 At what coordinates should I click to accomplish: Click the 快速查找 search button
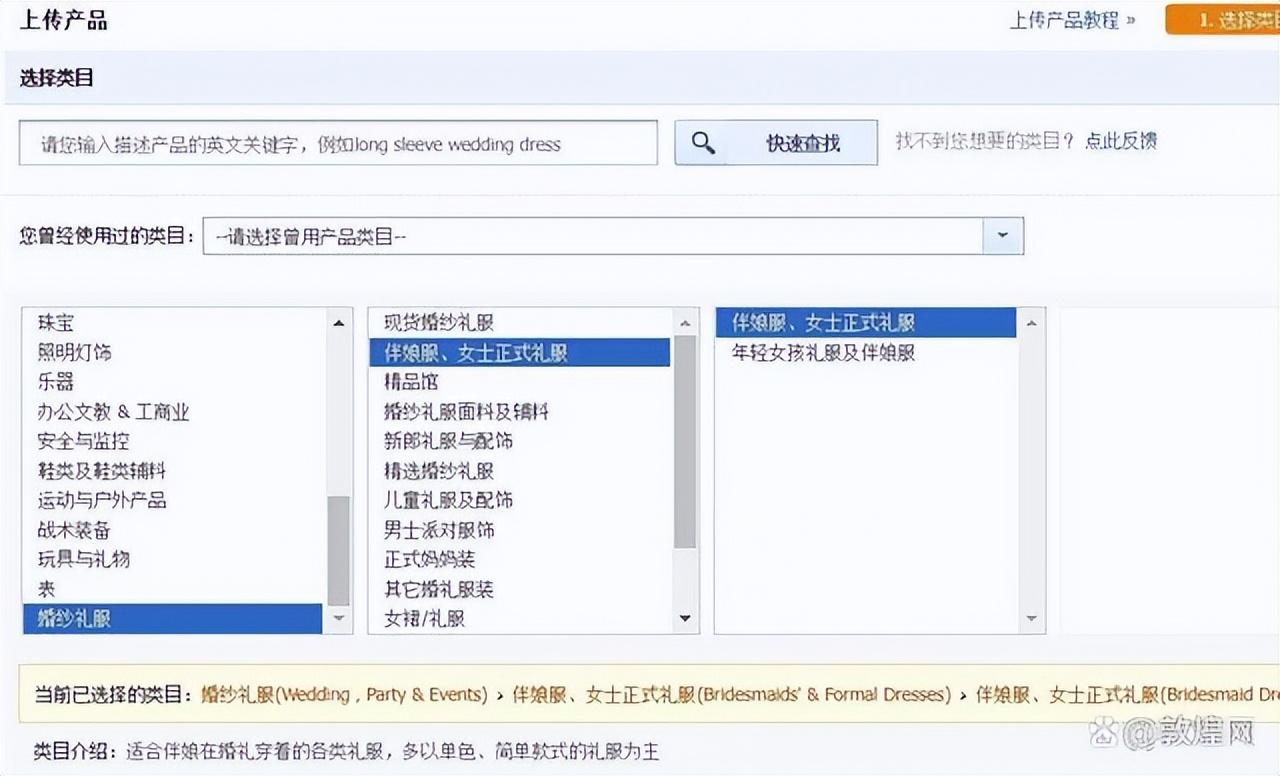point(776,143)
